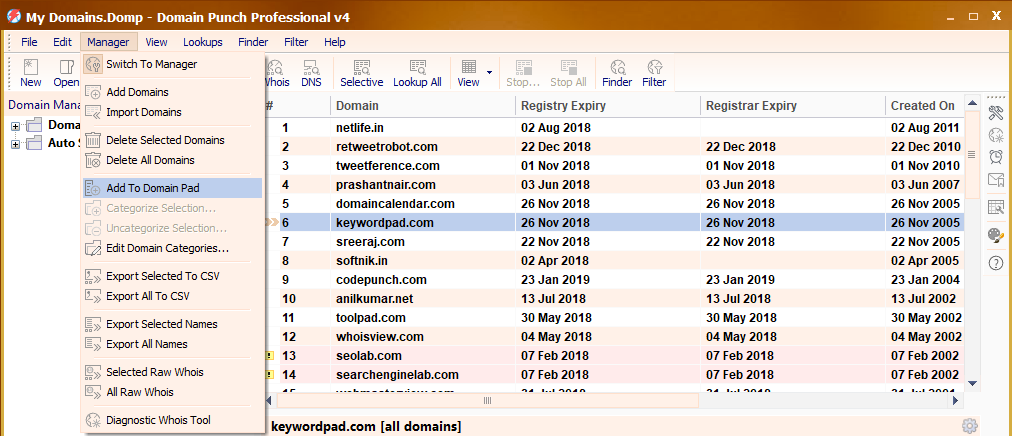1012x436 pixels.
Task: Open the Finder tool in toolbar
Action: pyautogui.click(x=617, y=73)
